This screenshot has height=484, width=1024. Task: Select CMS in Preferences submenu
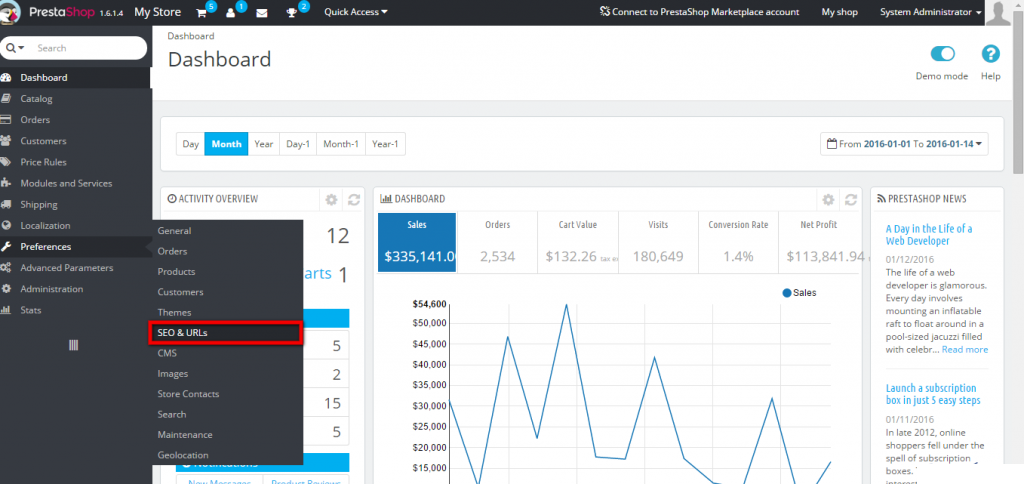(167, 353)
